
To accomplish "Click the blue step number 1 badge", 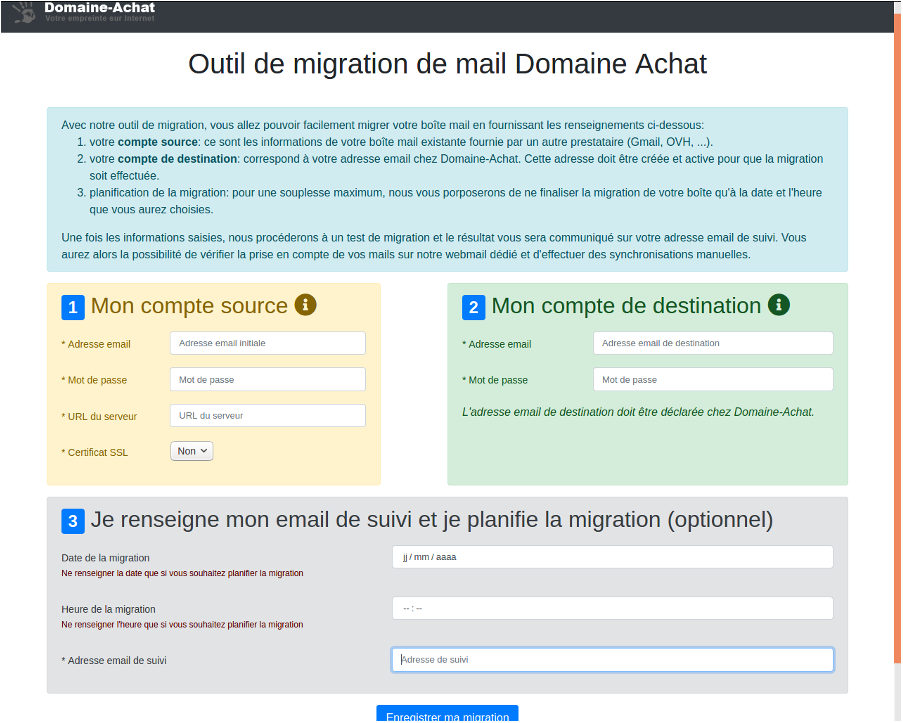I will 73,308.
